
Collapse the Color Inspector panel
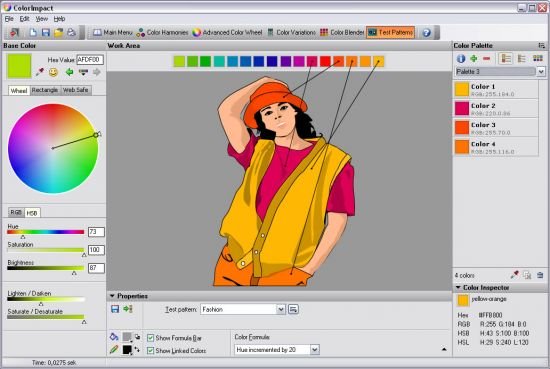pyautogui.click(x=458, y=287)
